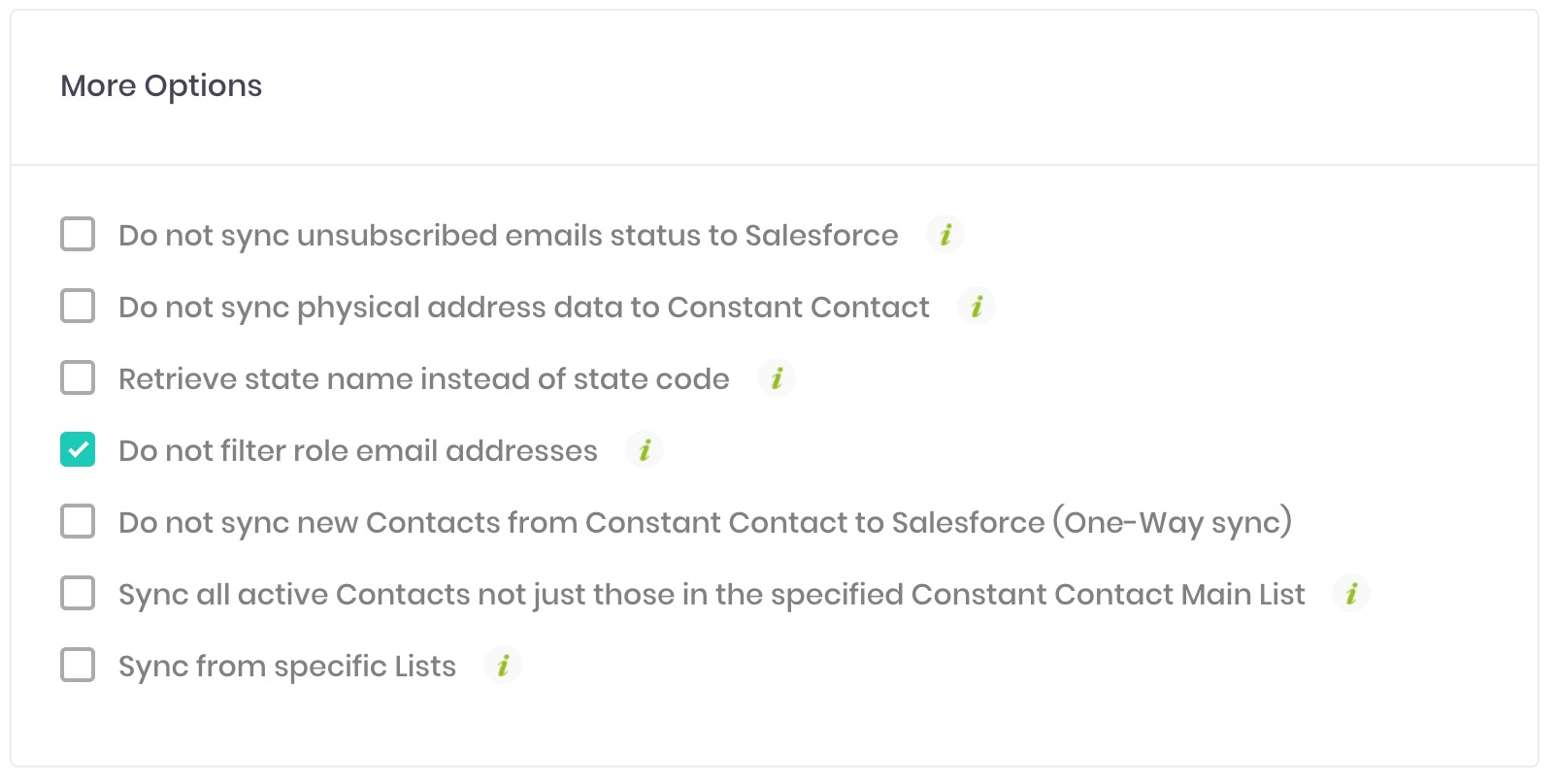Check the 'Sync from specific Lists' box
The width and height of the screenshot is (1557, 784).
tap(78, 665)
